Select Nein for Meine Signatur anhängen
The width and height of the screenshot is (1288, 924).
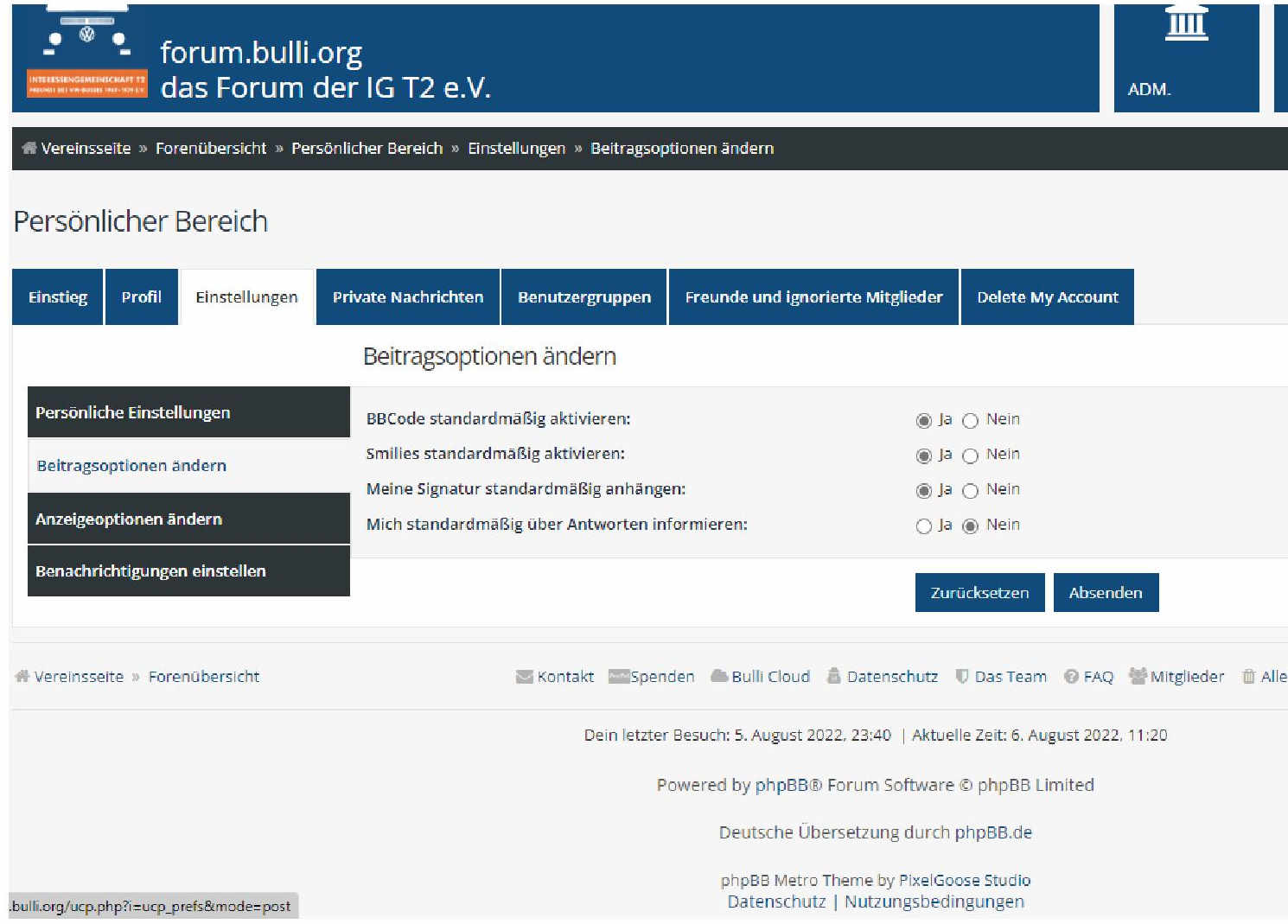pyautogui.click(x=970, y=491)
